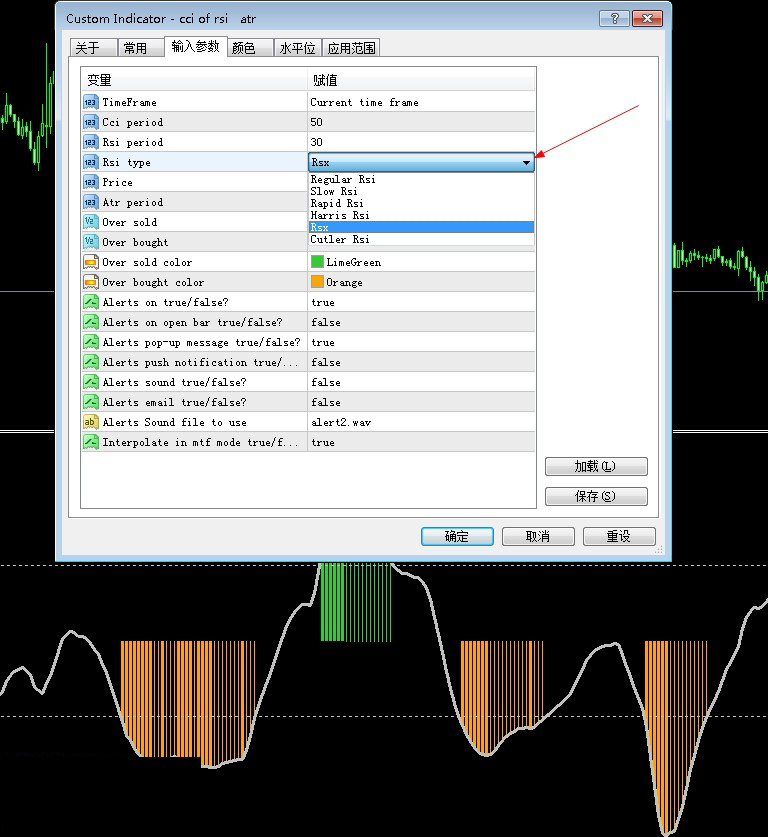The image size is (768, 837).
Task: Click the 'Alerts sound true/false?' row icon
Action: 91,382
